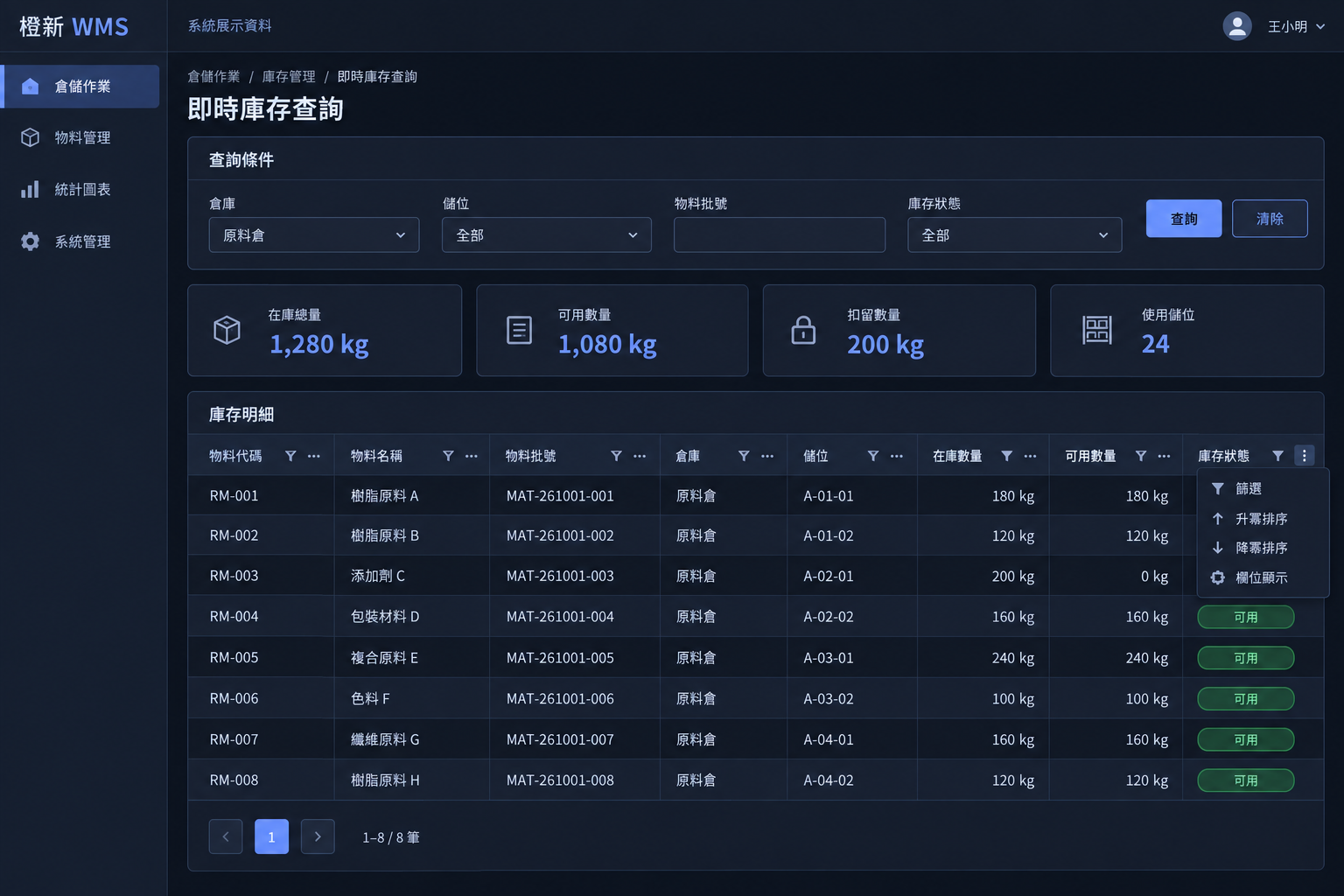Open 物料管理 in the sidebar
1344x896 pixels.
pyautogui.click(x=81, y=137)
